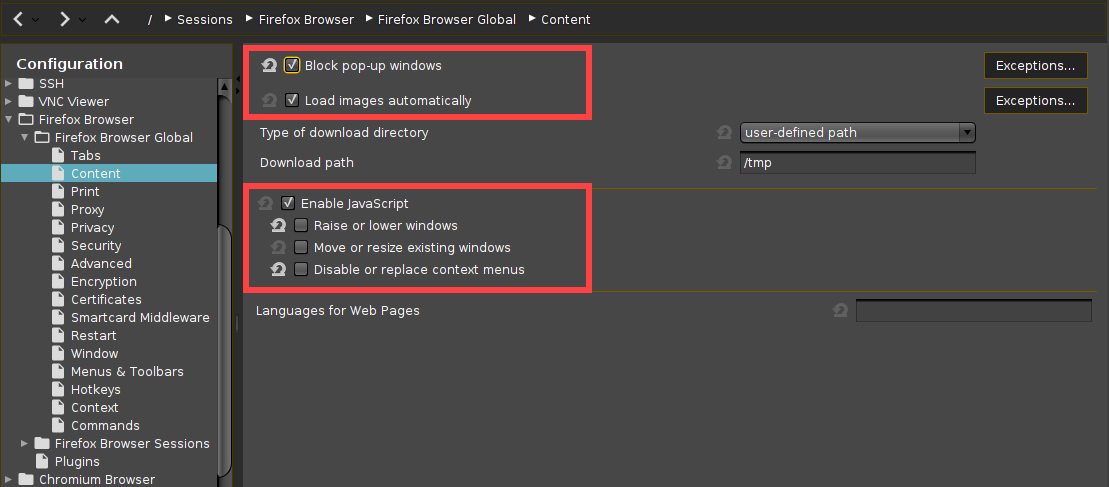Click the forward navigation arrow
This screenshot has height=487, width=1109.
pos(64,19)
